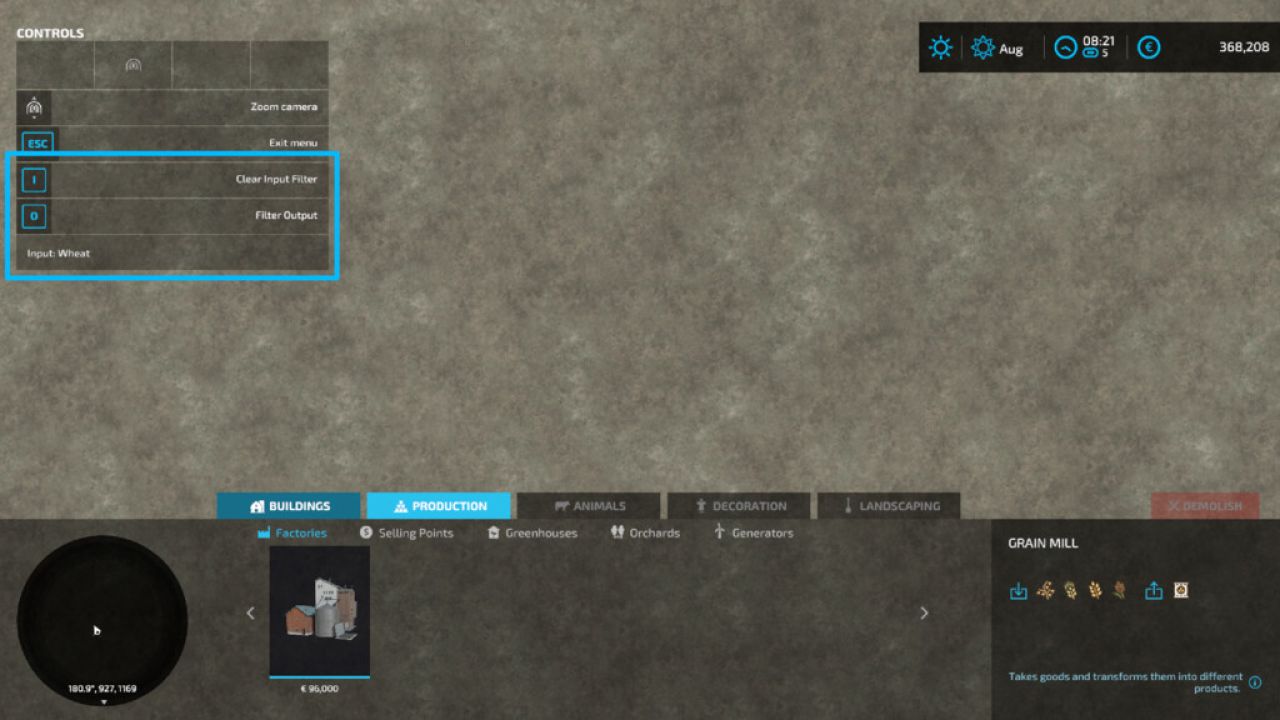Click the Aug season gear icon

click(x=983, y=47)
